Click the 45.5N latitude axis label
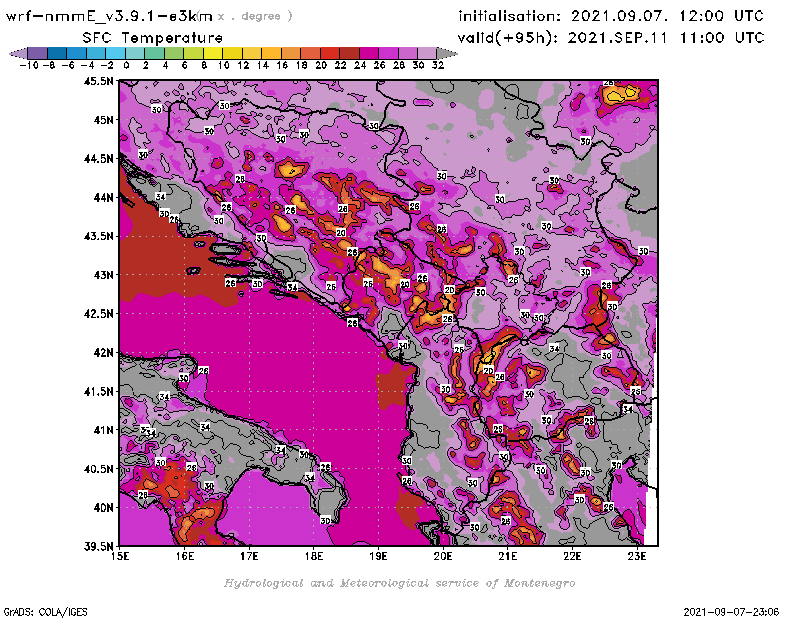The image size is (800, 618). coord(98,82)
